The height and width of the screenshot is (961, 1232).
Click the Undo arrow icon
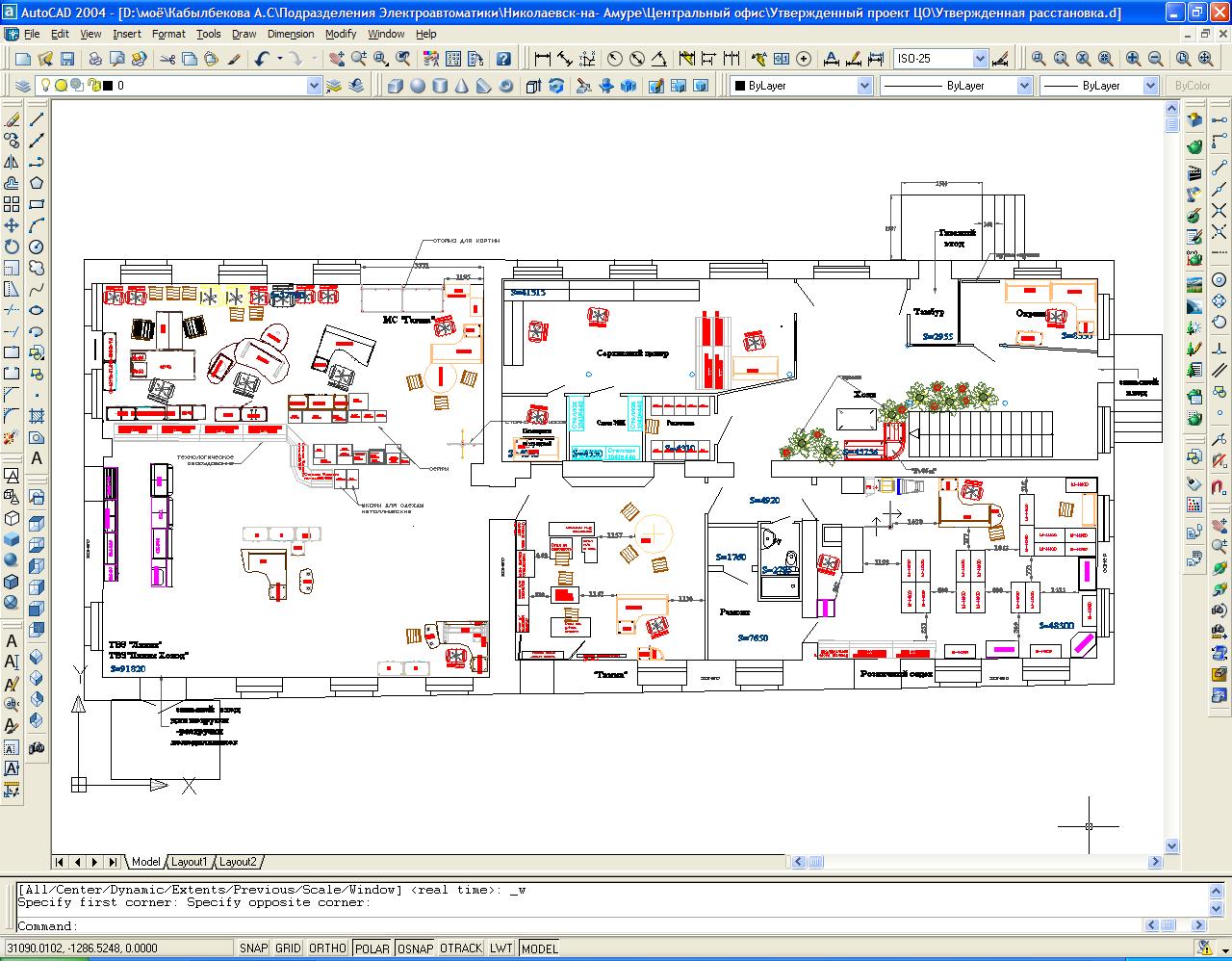[262, 59]
